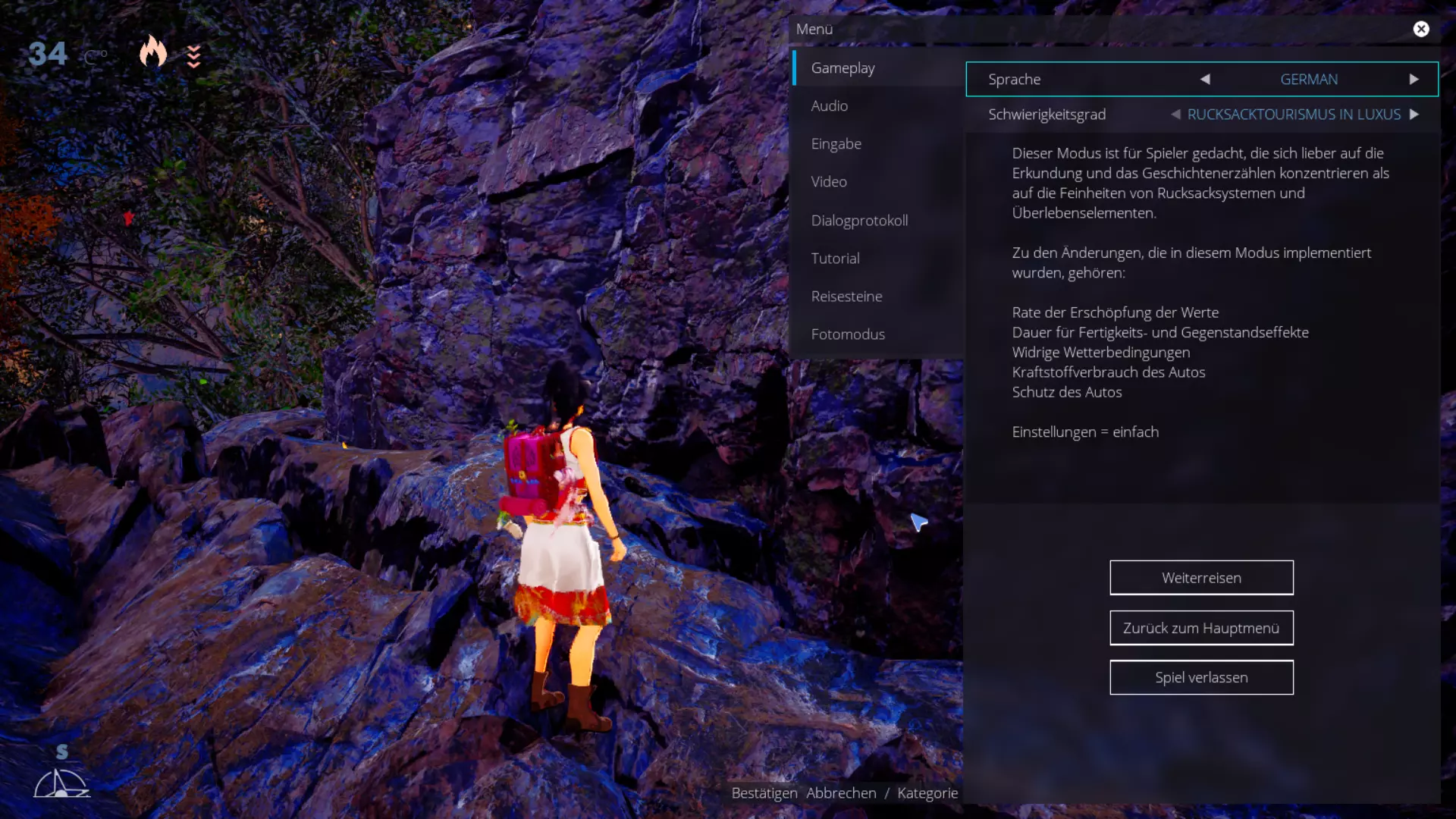This screenshot has height=819, width=1456.
Task: Click the temperature reading 34
Action: (x=47, y=54)
